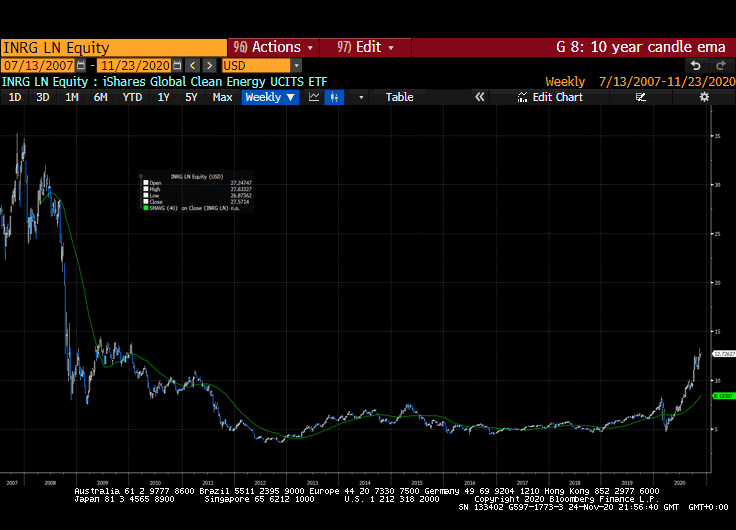Screen dimensions: 736x530
Task: Click the line chart type icon
Action: (314, 97)
